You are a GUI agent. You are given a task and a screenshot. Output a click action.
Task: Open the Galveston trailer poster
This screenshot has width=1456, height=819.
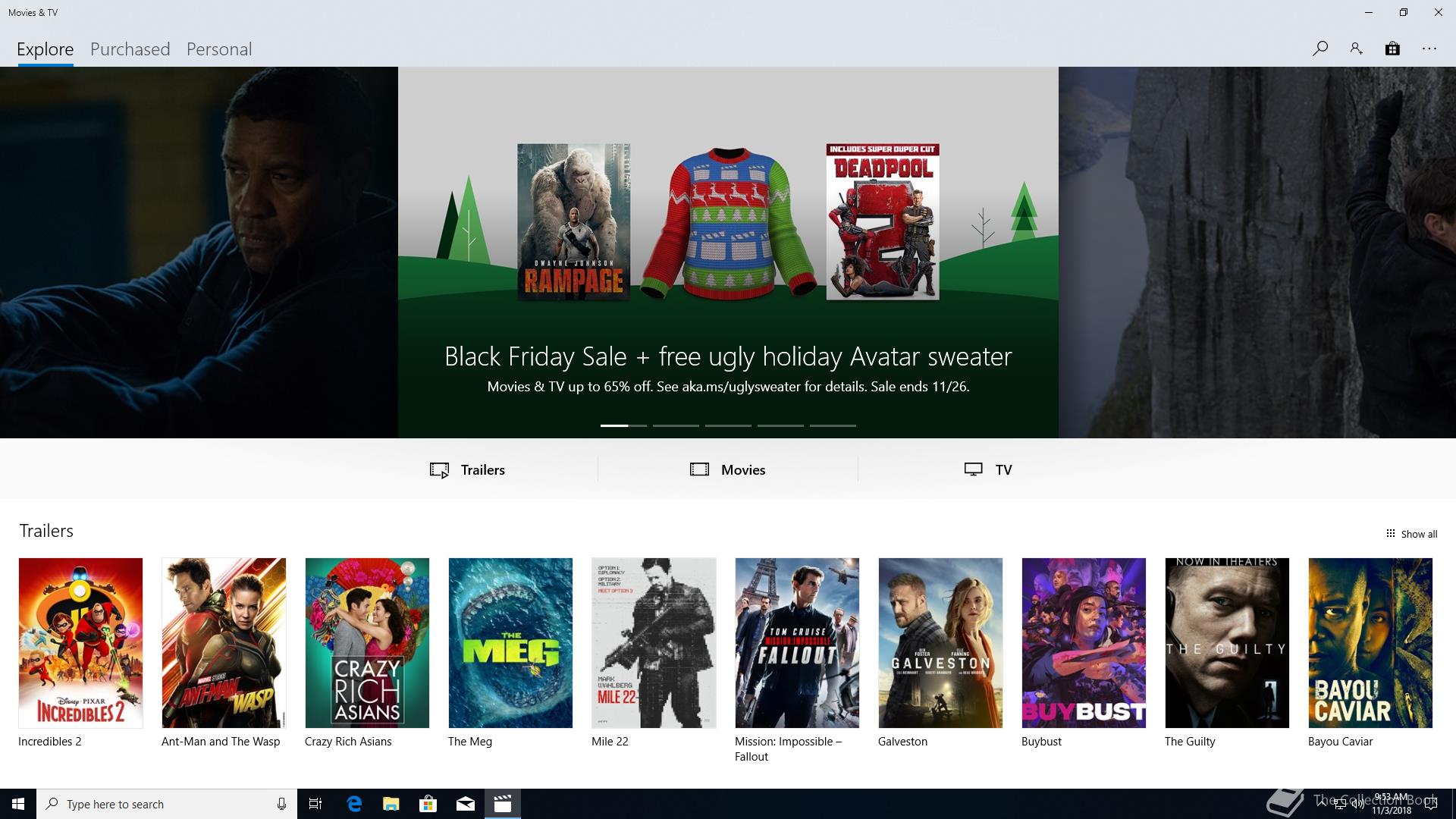click(940, 643)
